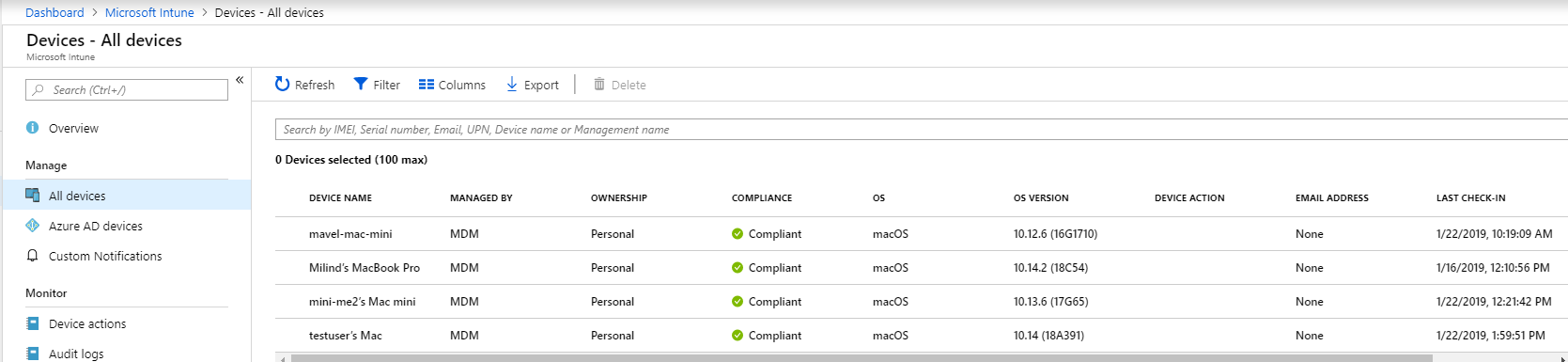Viewport: 1568px width, 362px height.
Task: Click the Columns button label
Action: pos(462,85)
